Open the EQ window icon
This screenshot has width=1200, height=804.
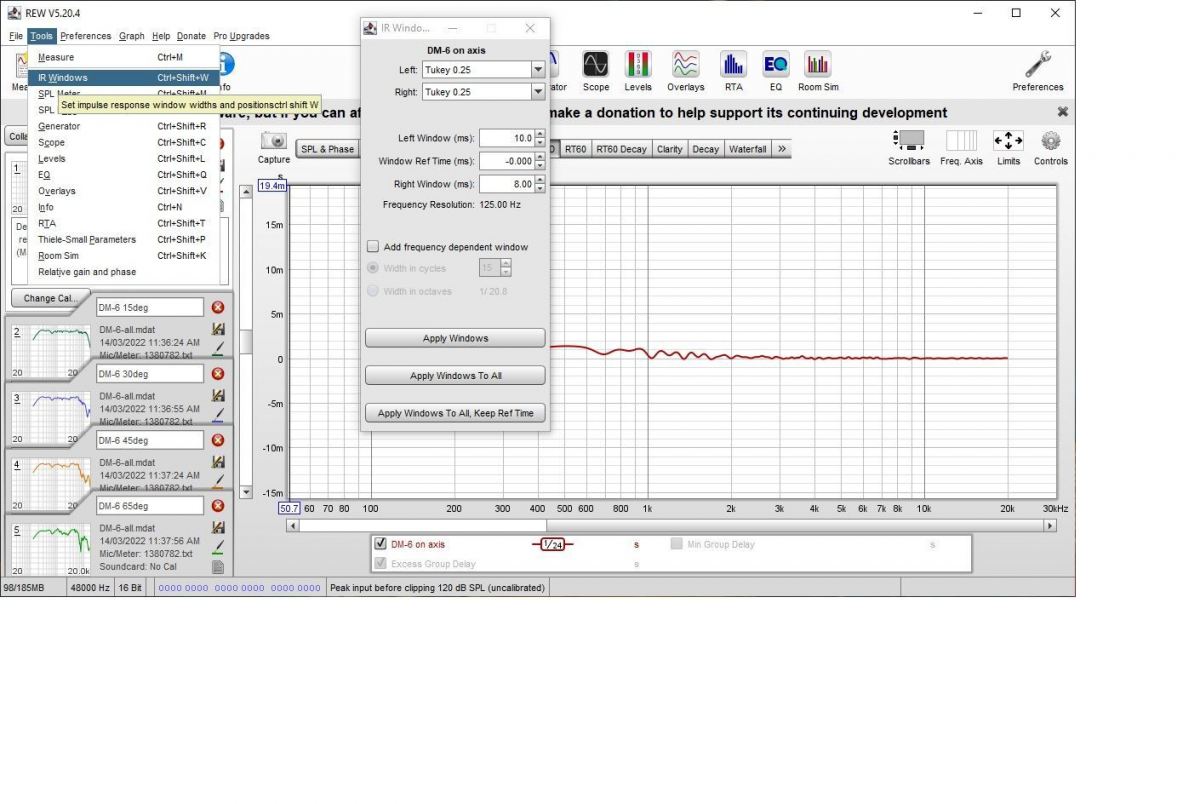pos(775,66)
